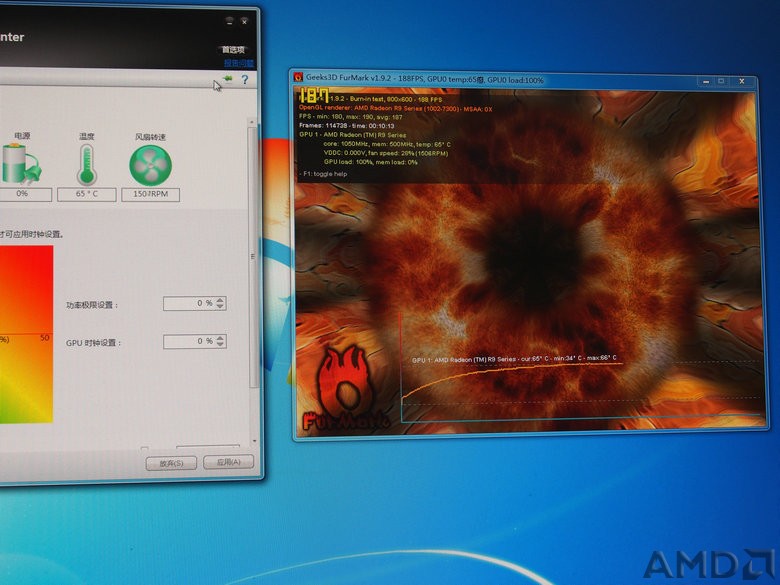Close the FurMark window
This screenshot has width=780, height=585.
[x=741, y=81]
